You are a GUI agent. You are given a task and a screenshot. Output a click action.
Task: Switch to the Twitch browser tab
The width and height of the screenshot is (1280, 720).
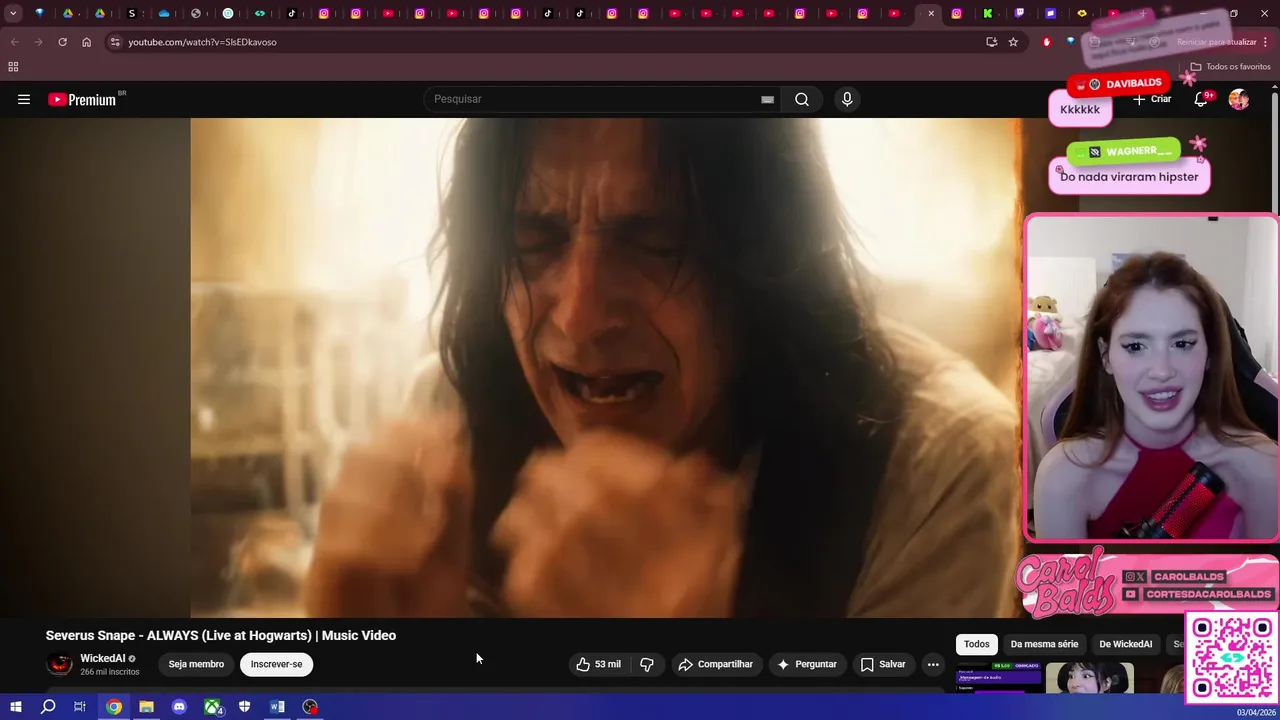(1019, 13)
